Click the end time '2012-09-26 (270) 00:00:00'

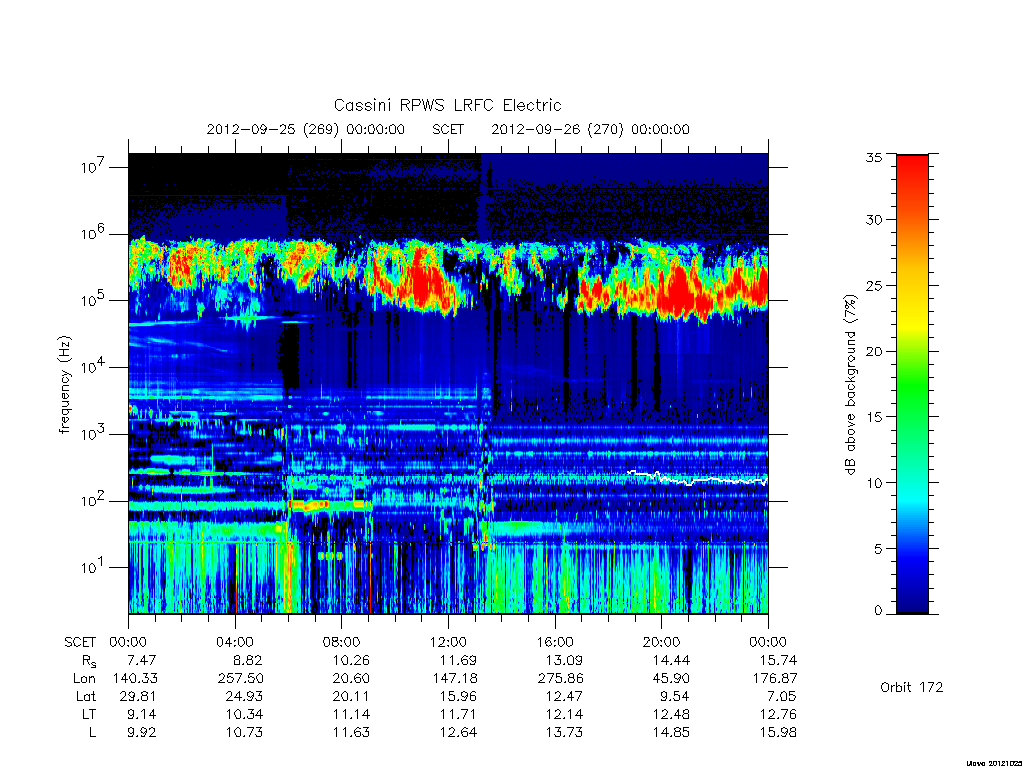pos(590,129)
